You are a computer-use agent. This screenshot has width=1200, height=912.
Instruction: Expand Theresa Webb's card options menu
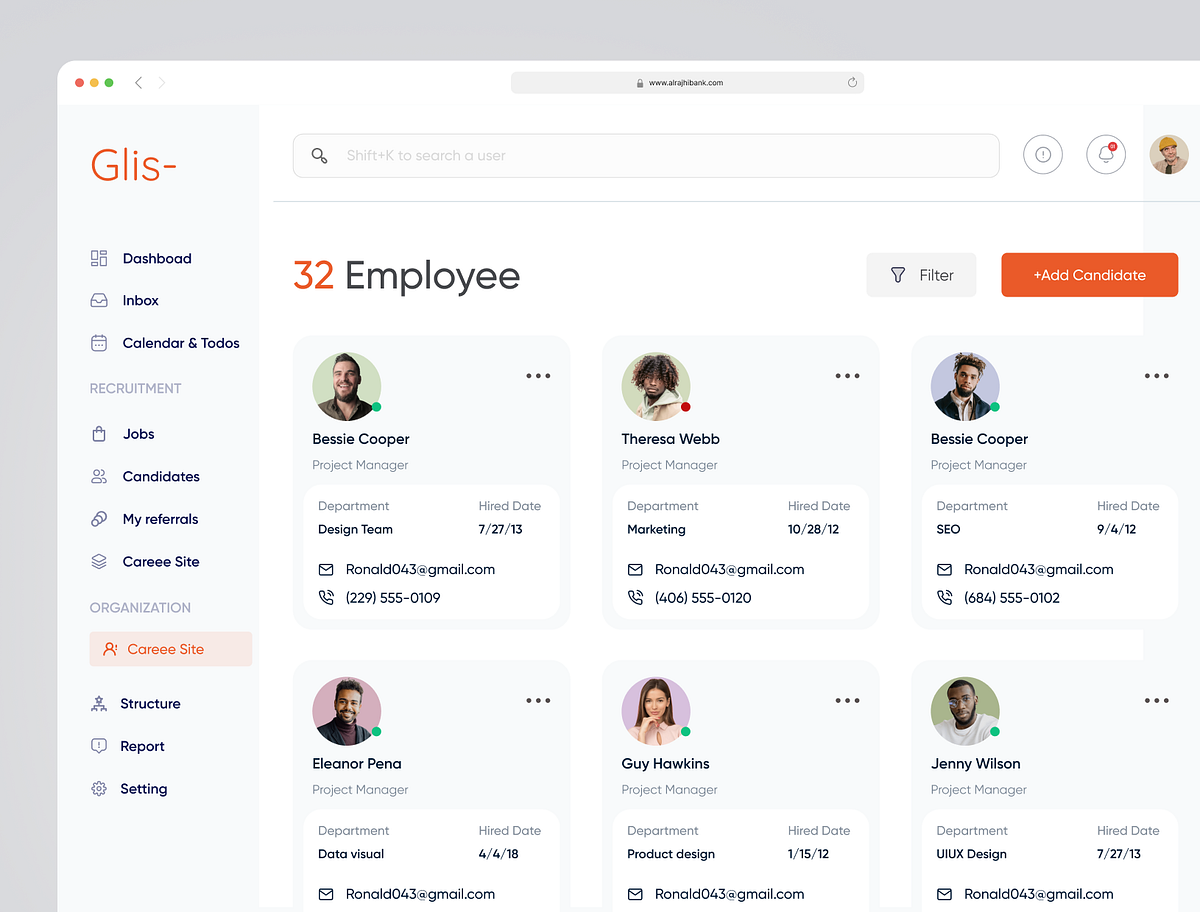(x=847, y=375)
